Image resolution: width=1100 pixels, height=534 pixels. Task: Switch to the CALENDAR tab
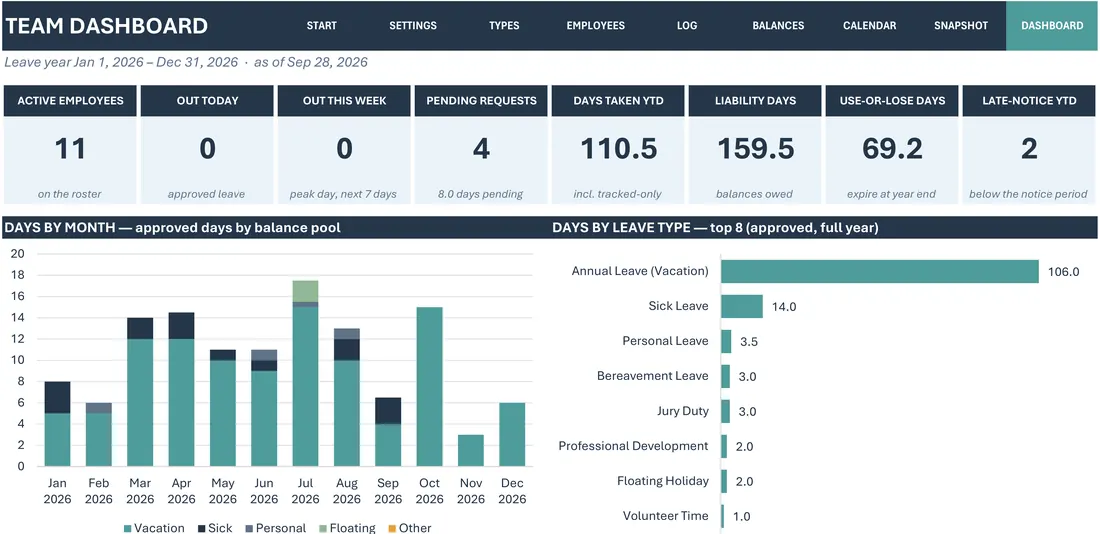click(869, 25)
